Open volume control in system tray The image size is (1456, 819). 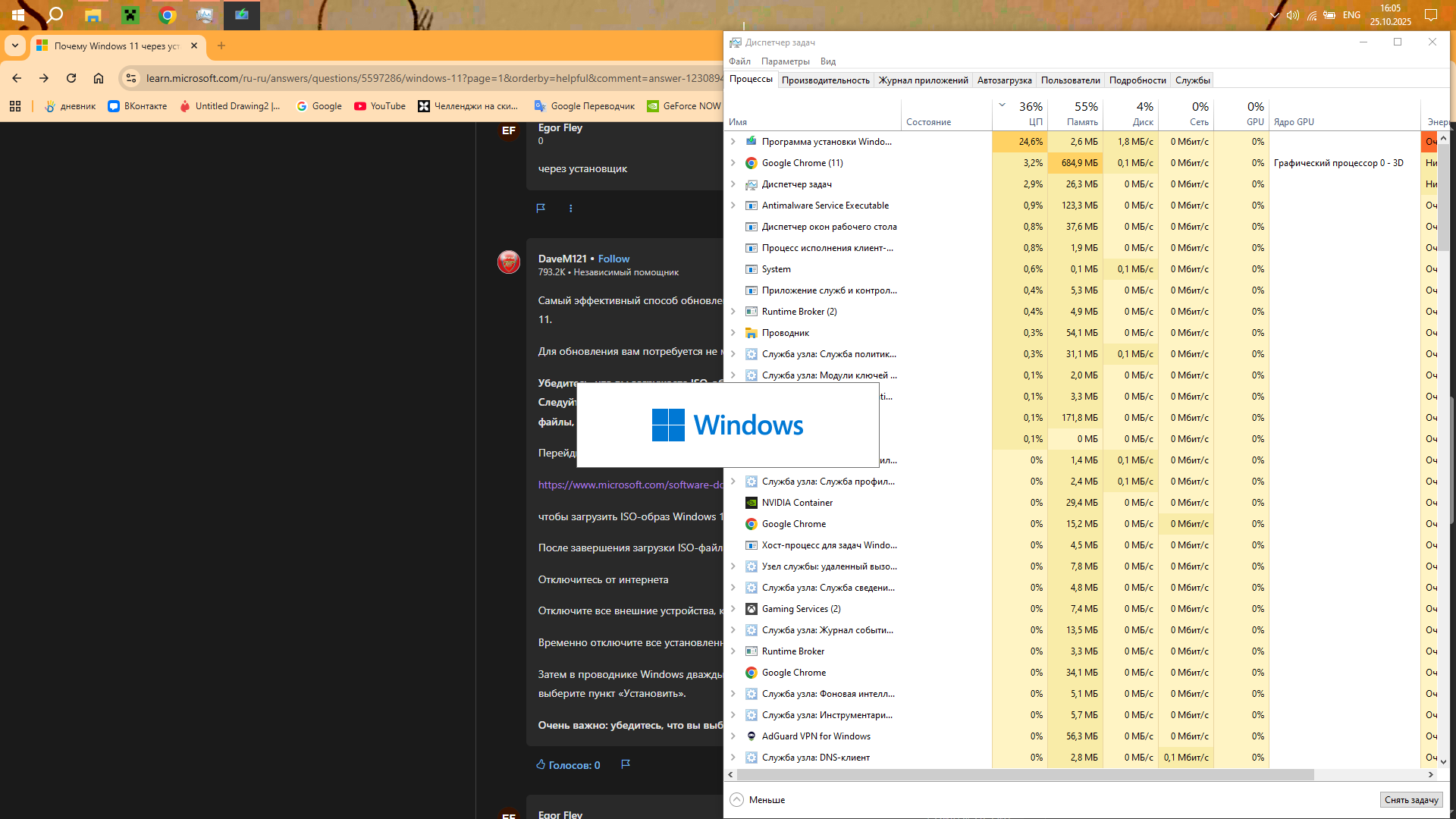point(1293,15)
